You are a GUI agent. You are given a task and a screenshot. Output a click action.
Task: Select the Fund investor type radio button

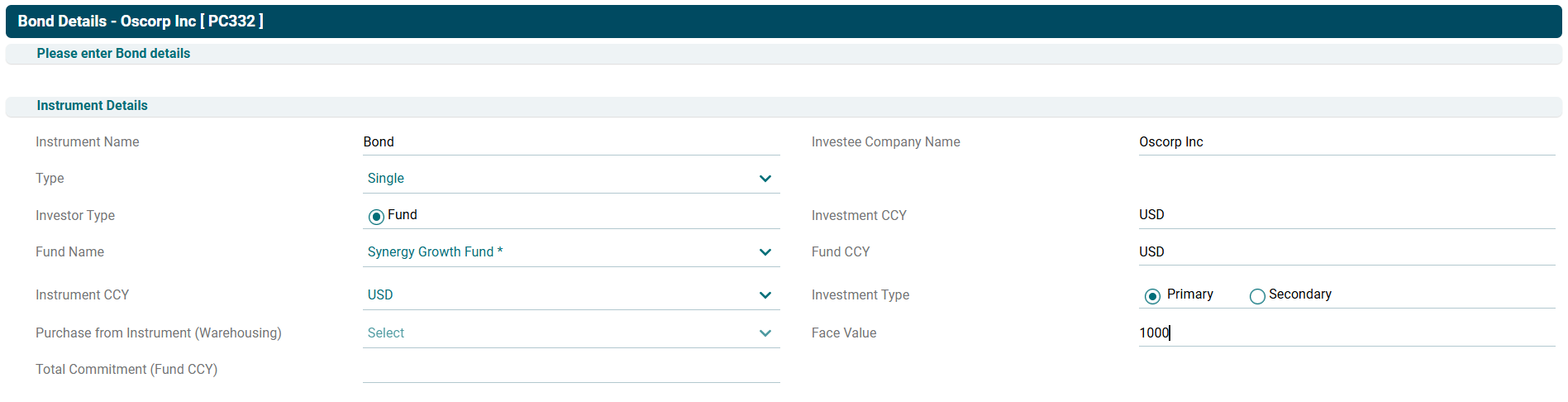(376, 217)
